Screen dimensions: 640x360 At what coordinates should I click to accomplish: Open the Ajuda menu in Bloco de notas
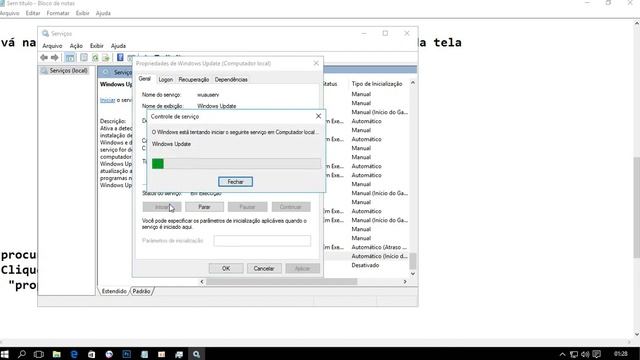point(103,13)
